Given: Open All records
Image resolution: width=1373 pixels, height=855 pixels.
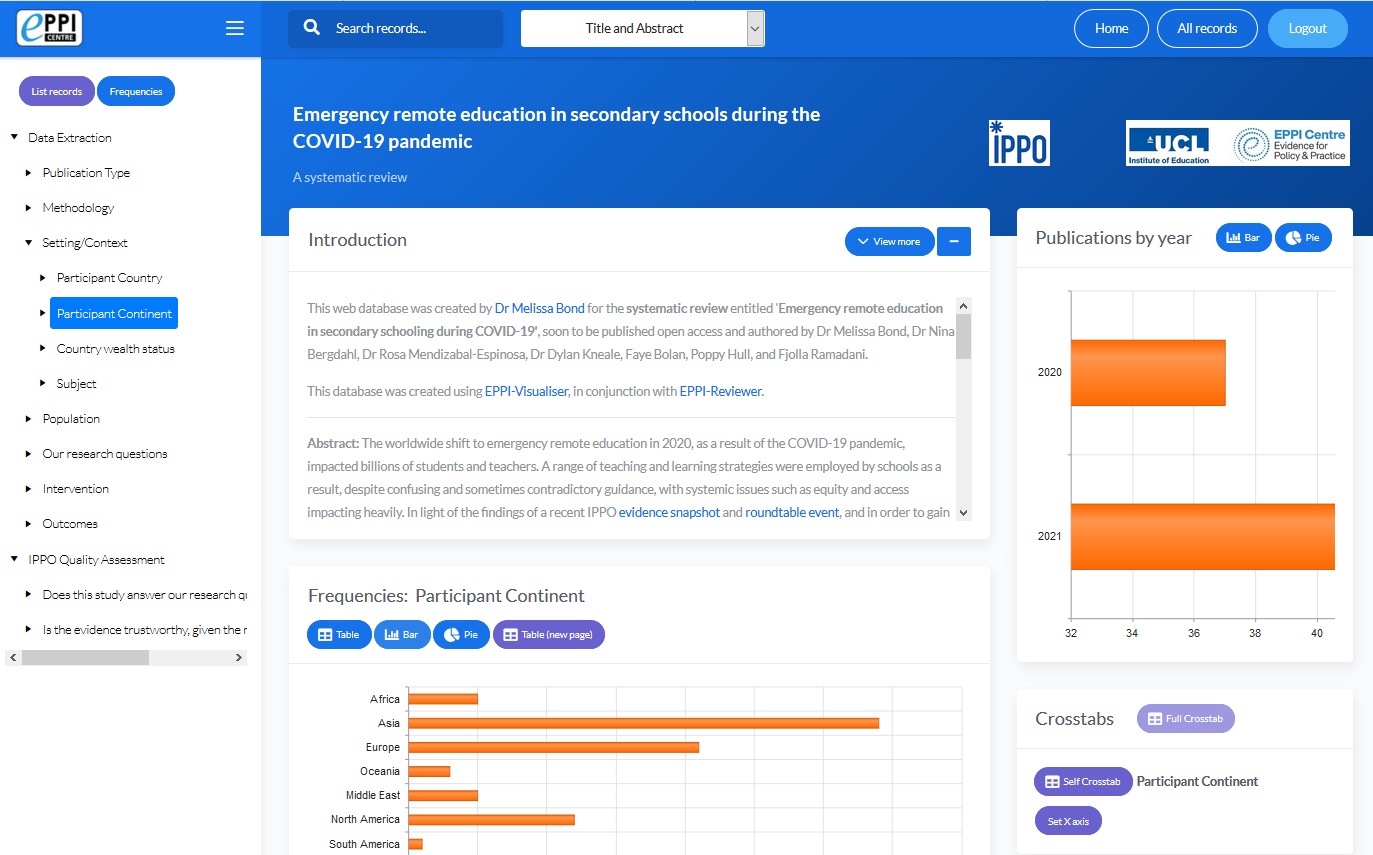Looking at the screenshot, I should click(1207, 28).
